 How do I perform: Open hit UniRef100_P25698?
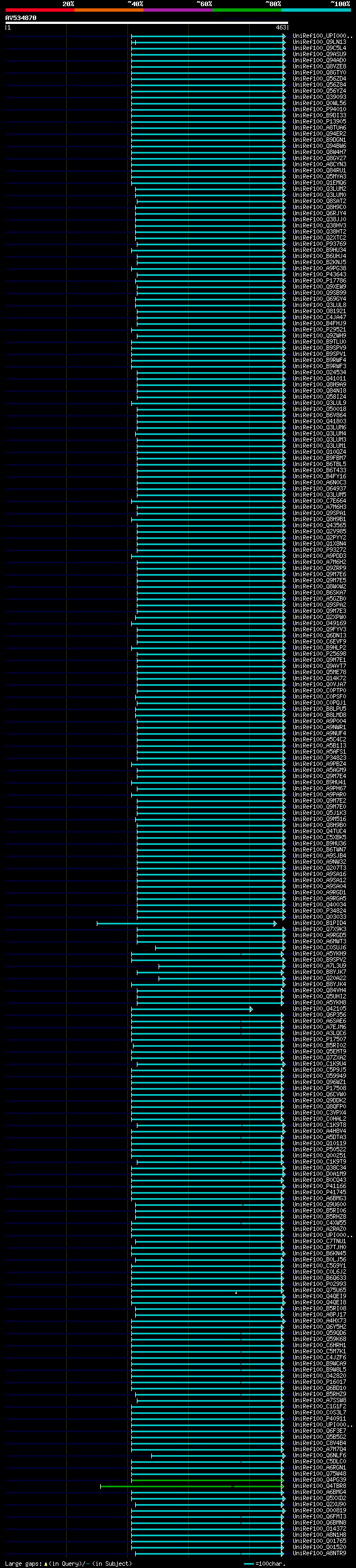coord(319,654)
